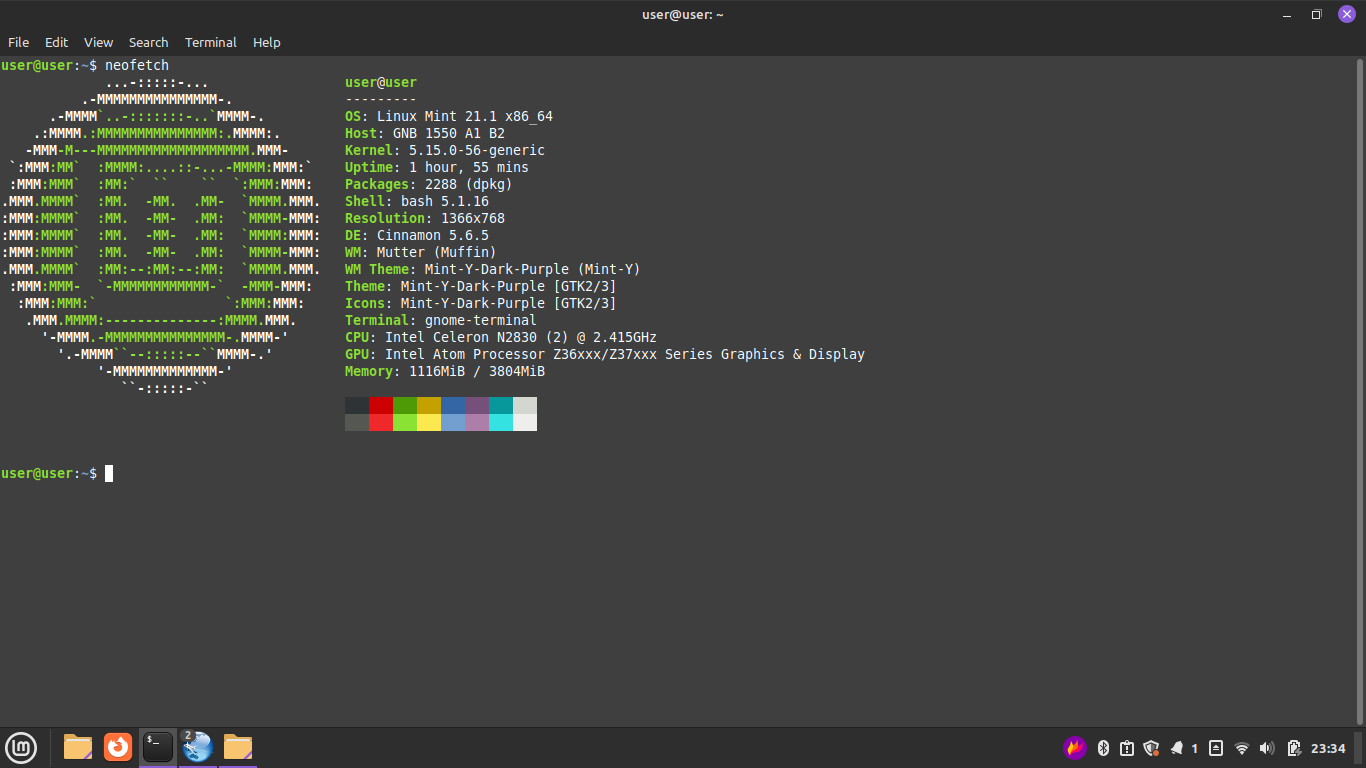Open the Wi-Fi network tray icon

(1242, 748)
